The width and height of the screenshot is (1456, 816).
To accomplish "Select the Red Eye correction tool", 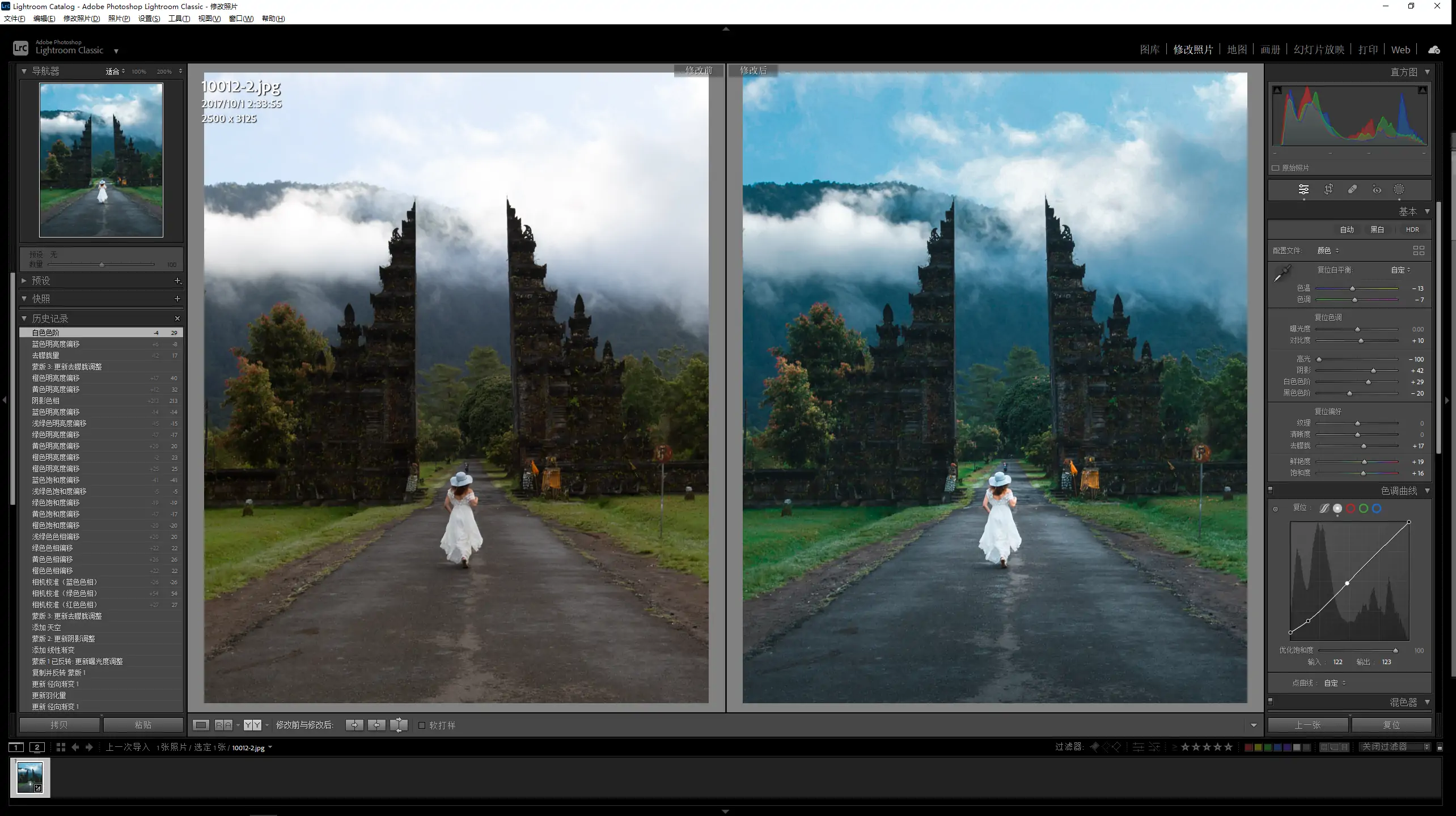I will click(x=1377, y=189).
